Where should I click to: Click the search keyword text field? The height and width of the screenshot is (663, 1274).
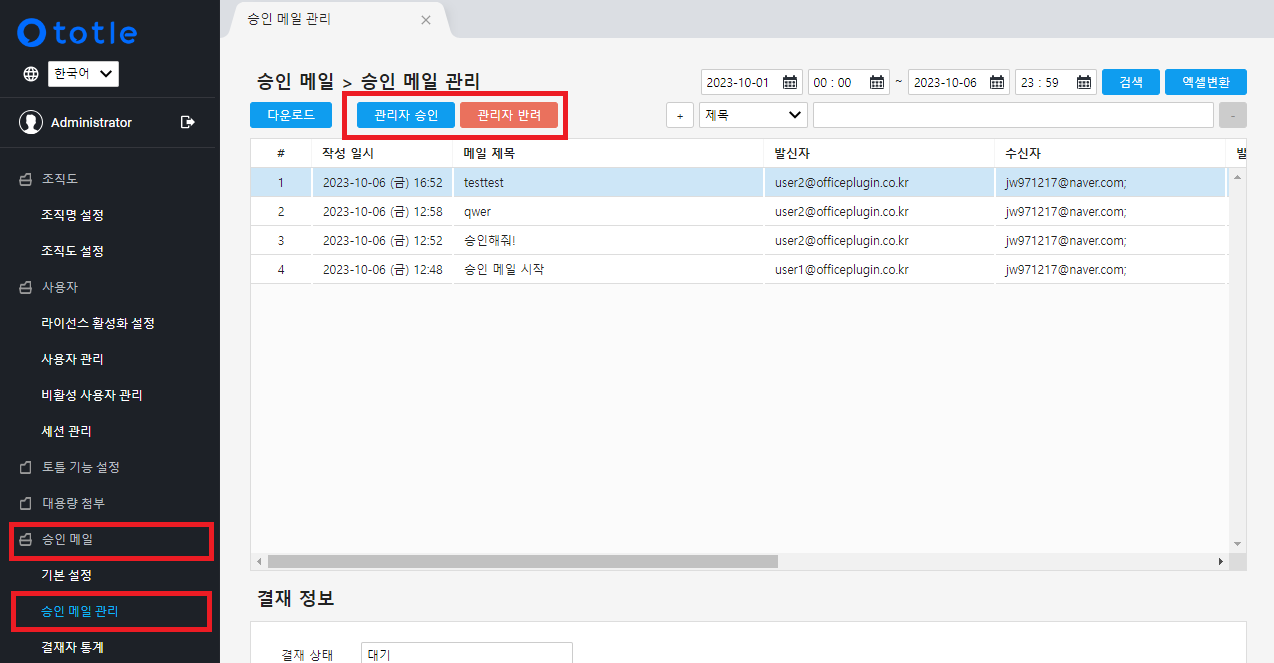click(1012, 115)
